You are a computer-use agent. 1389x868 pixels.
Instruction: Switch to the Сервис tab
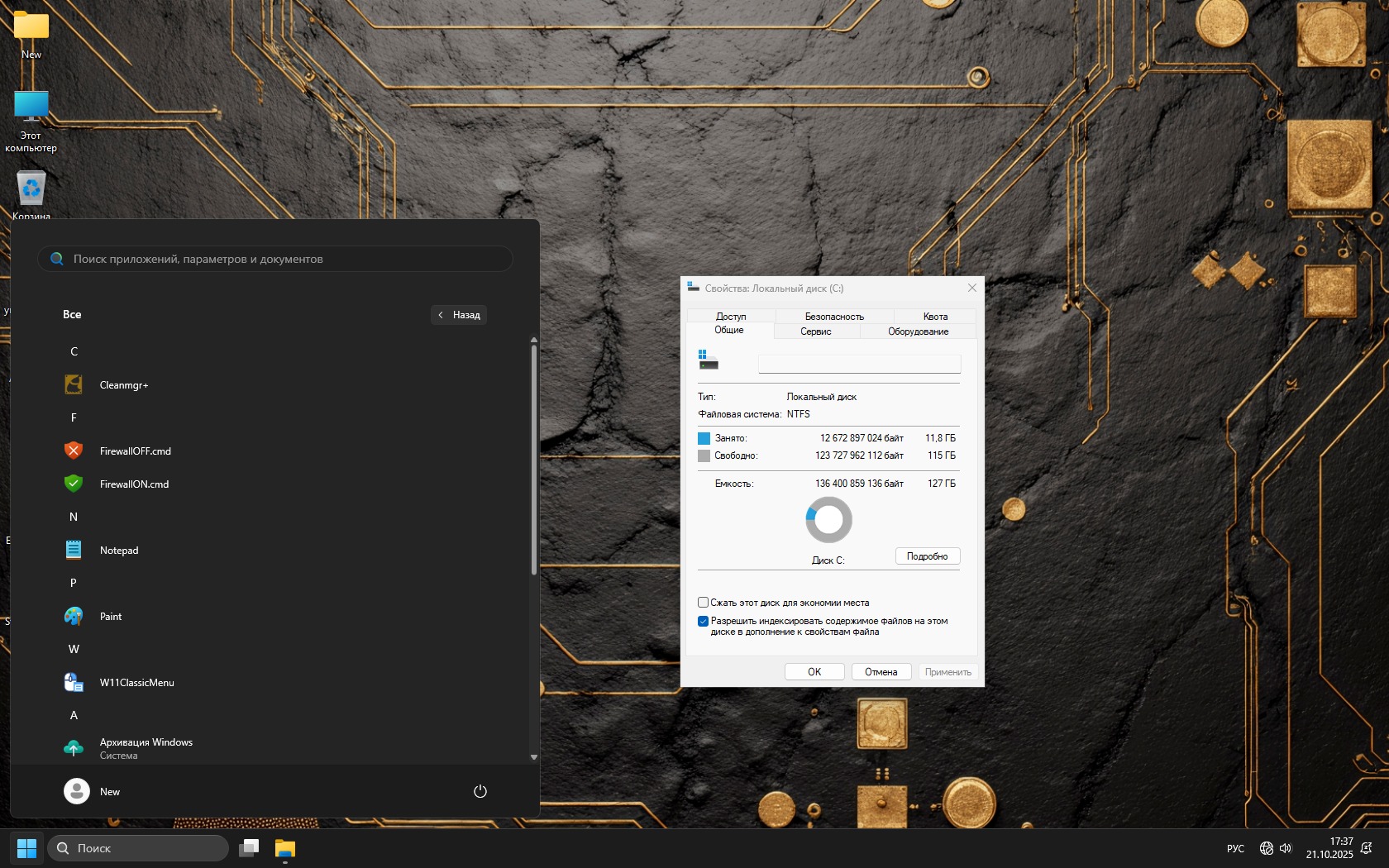[x=816, y=331]
